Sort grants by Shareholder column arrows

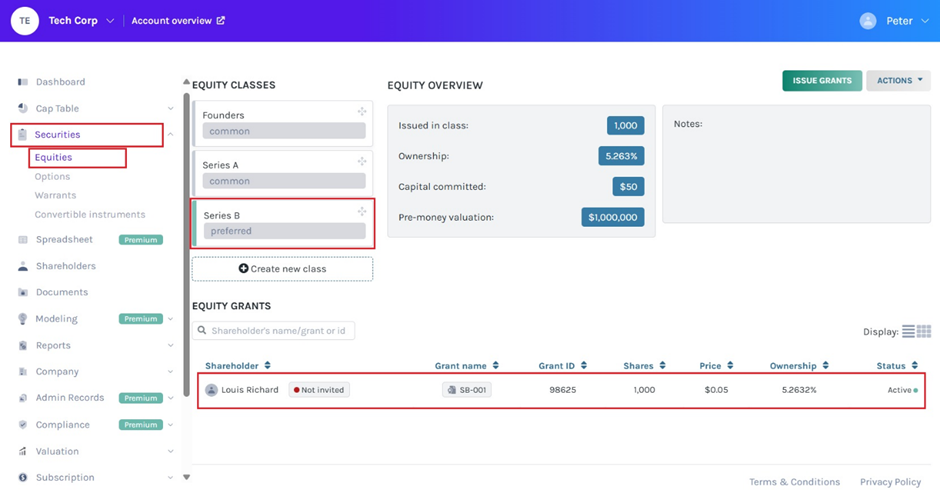[267, 366]
